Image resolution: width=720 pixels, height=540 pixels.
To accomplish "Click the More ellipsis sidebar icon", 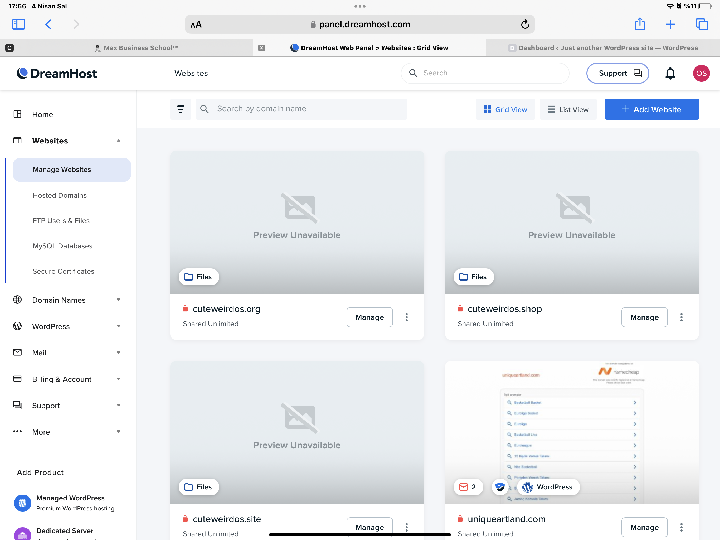I will 17,432.
